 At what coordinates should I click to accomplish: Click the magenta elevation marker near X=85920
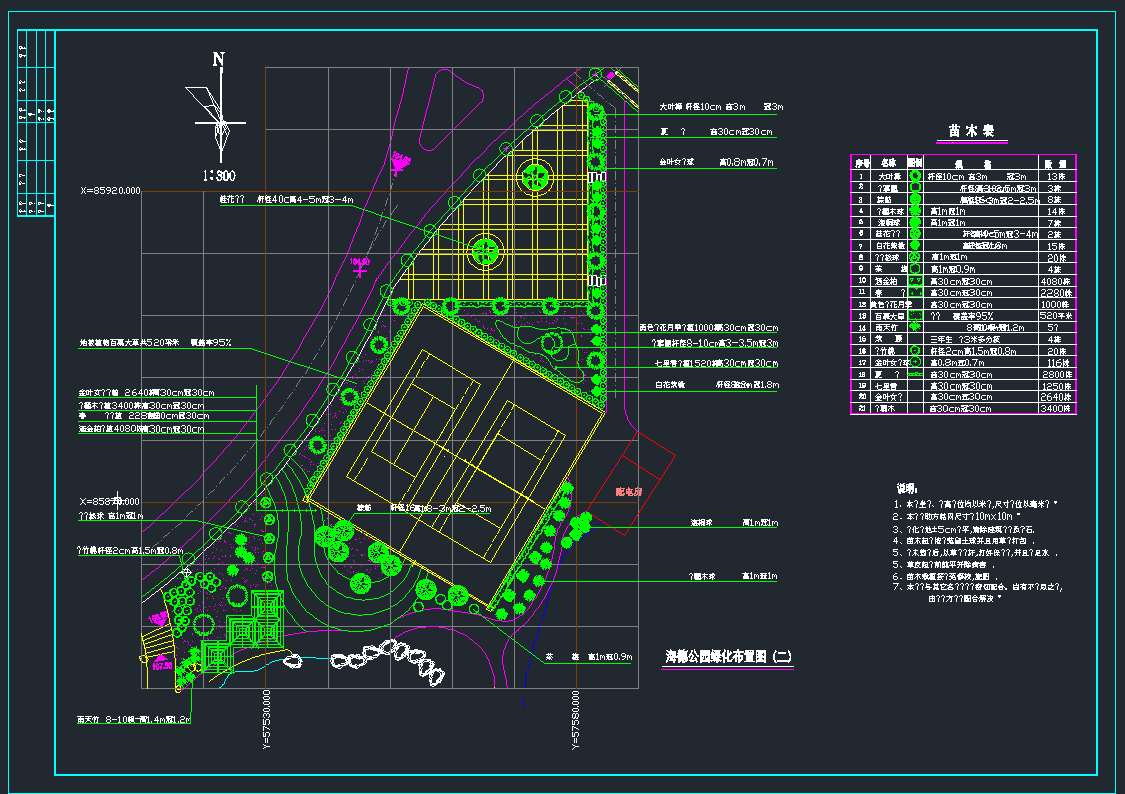[x=401, y=162]
